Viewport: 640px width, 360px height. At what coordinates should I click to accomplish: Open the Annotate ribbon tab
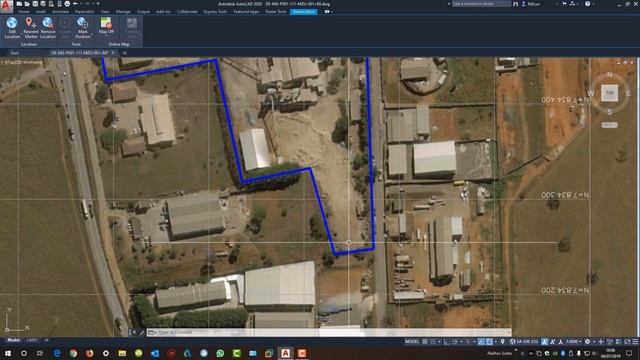(x=60, y=12)
